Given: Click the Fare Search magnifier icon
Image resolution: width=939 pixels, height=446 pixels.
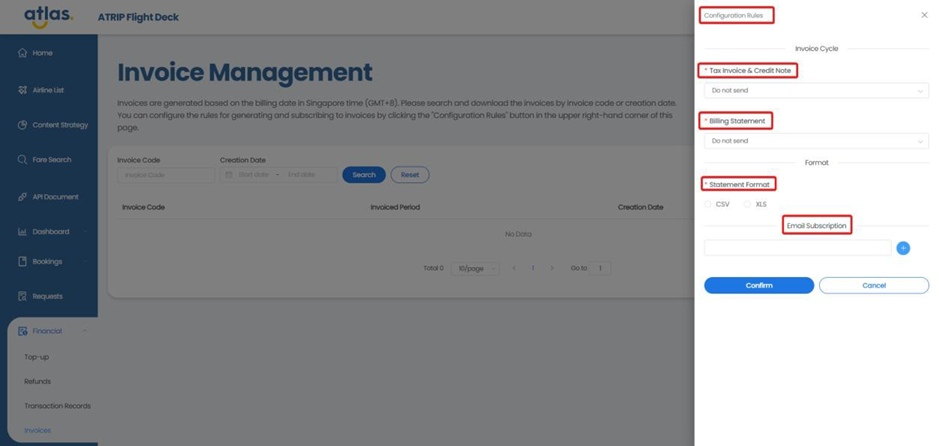Looking at the screenshot, I should [x=22, y=160].
